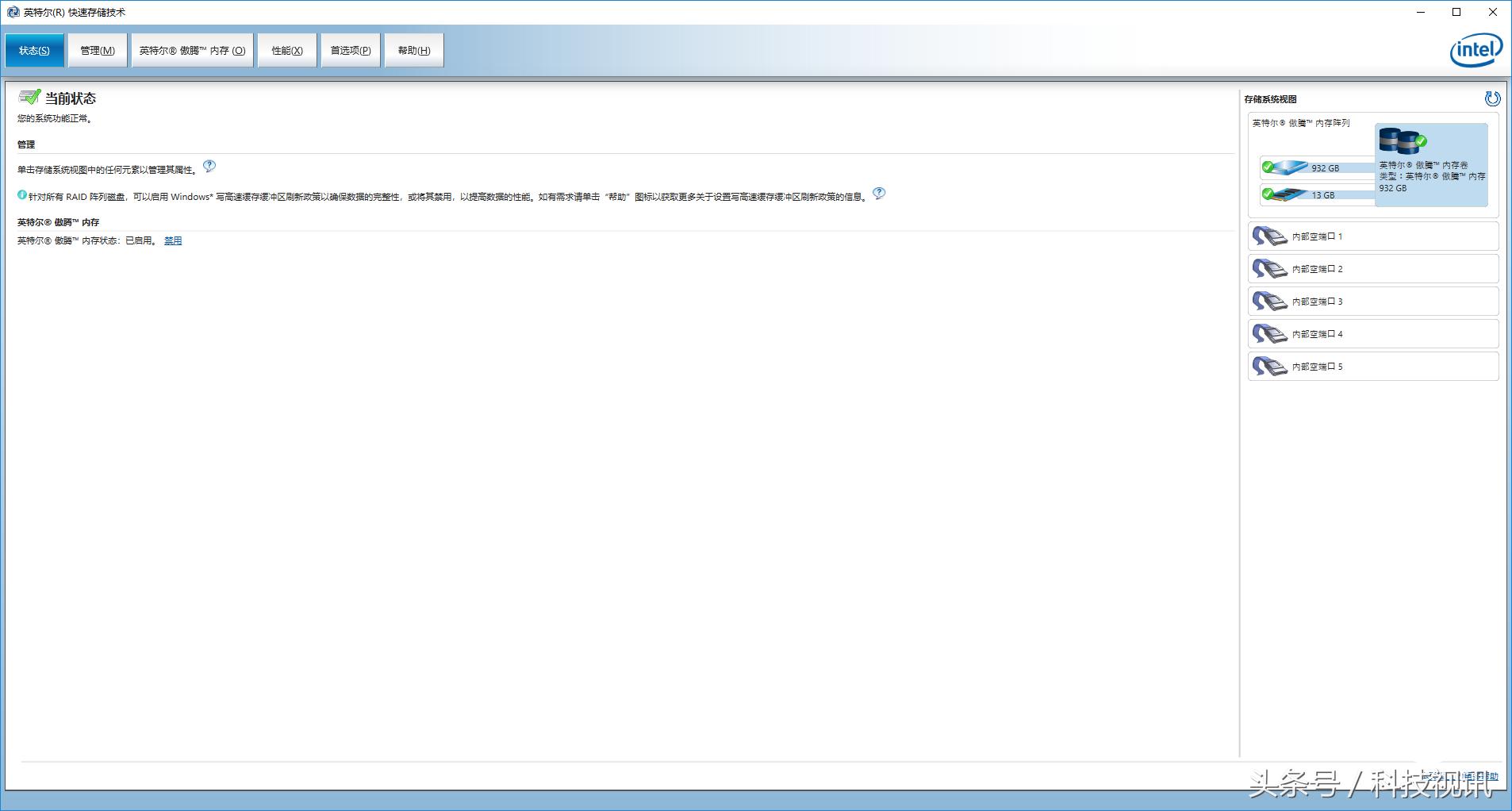Select the 内部空端口 5 port icon
The image size is (1512, 811).
[x=1269, y=367]
